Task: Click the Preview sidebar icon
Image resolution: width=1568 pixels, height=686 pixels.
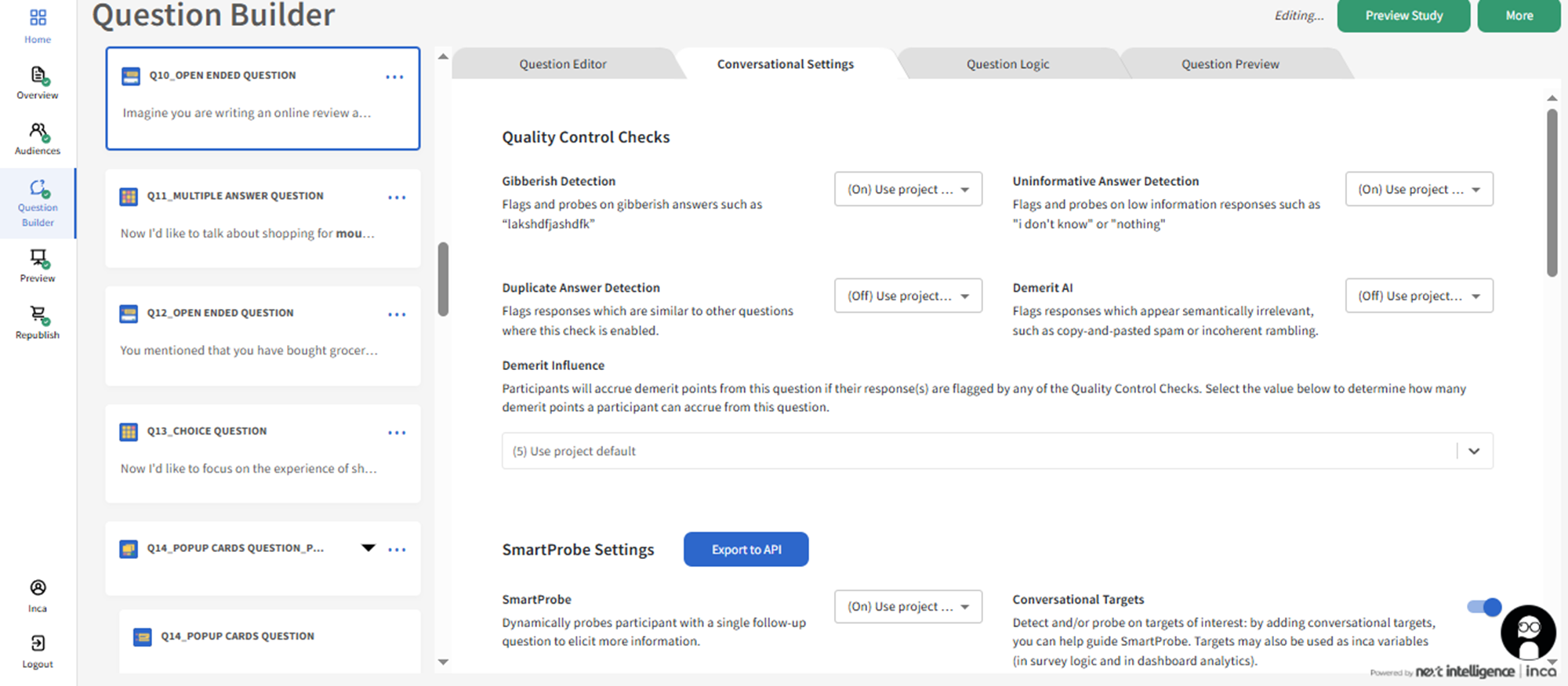Action: [38, 259]
